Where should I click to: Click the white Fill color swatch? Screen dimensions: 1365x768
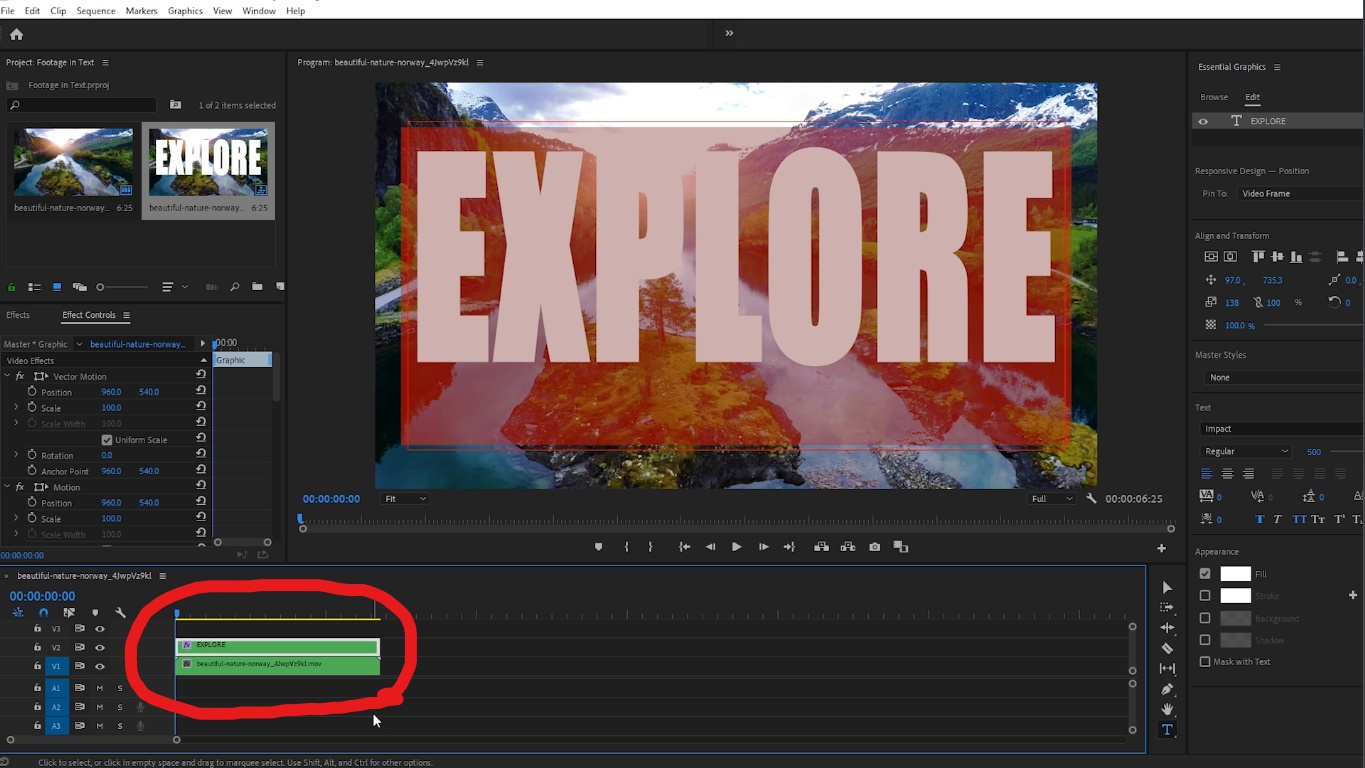tap(1235, 574)
